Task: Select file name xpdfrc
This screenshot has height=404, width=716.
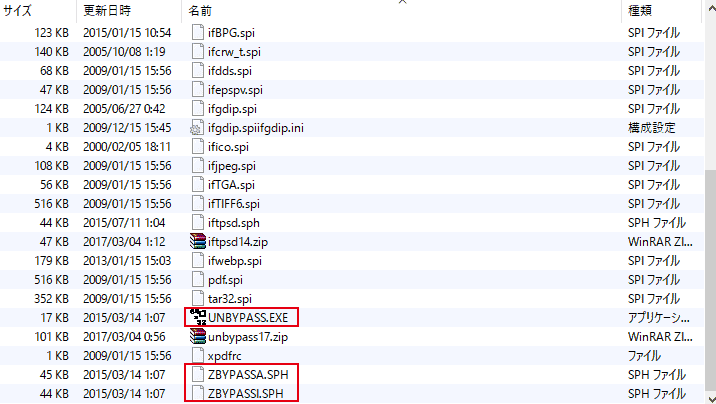Action: click(225, 356)
